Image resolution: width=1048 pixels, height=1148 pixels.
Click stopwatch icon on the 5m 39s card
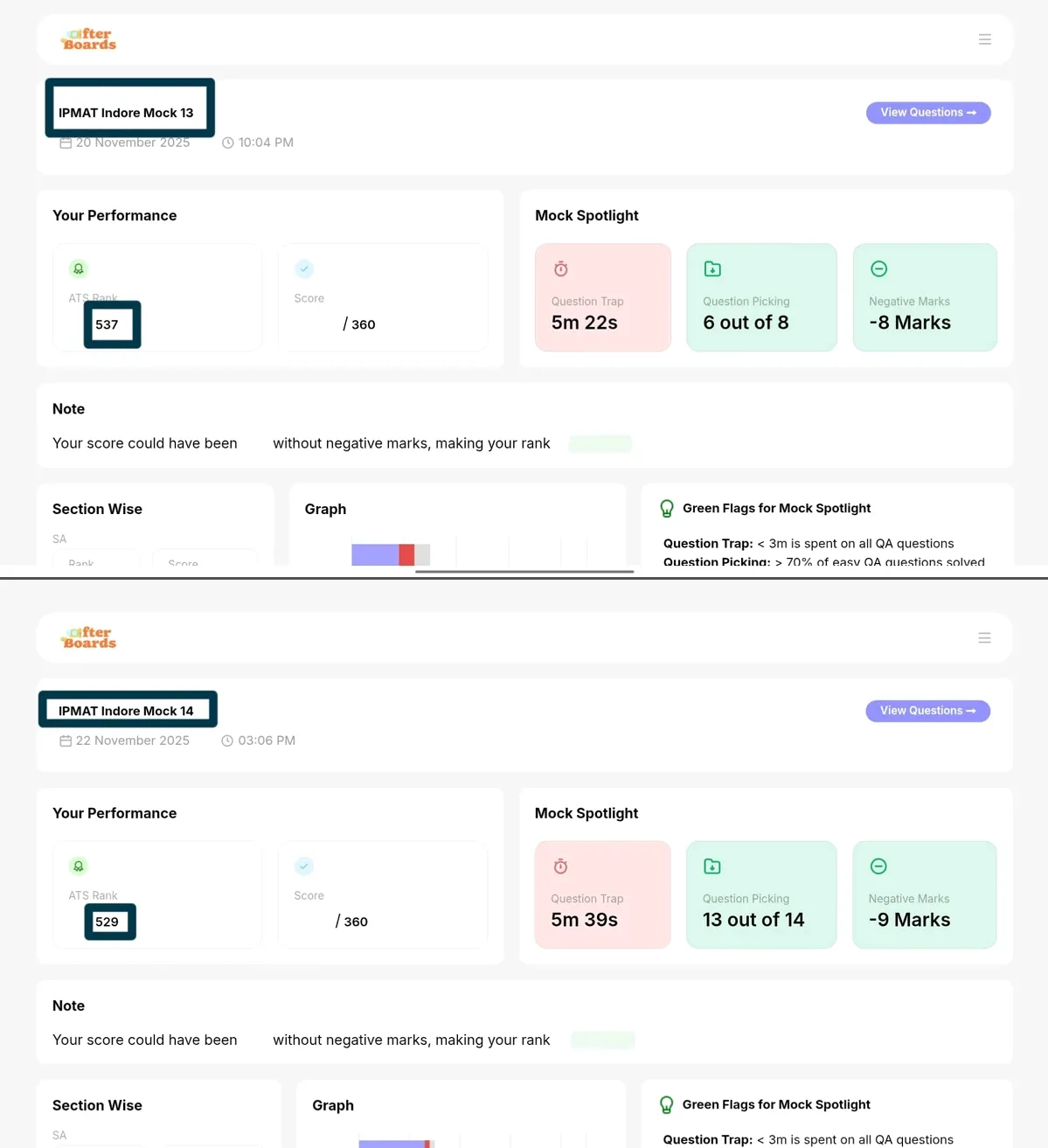[x=561, y=866]
